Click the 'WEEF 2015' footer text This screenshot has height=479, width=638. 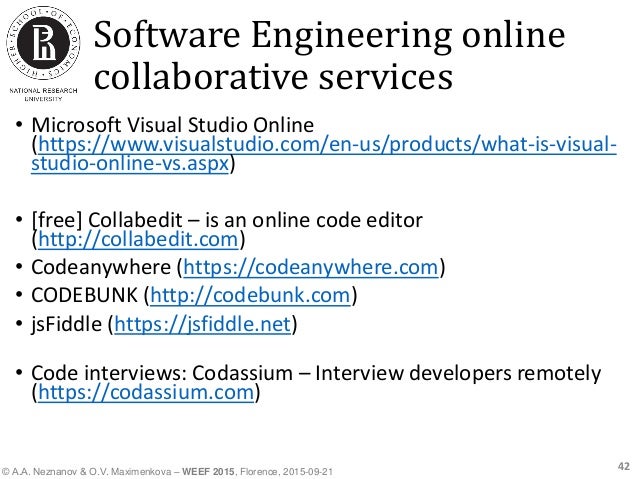click(208, 472)
